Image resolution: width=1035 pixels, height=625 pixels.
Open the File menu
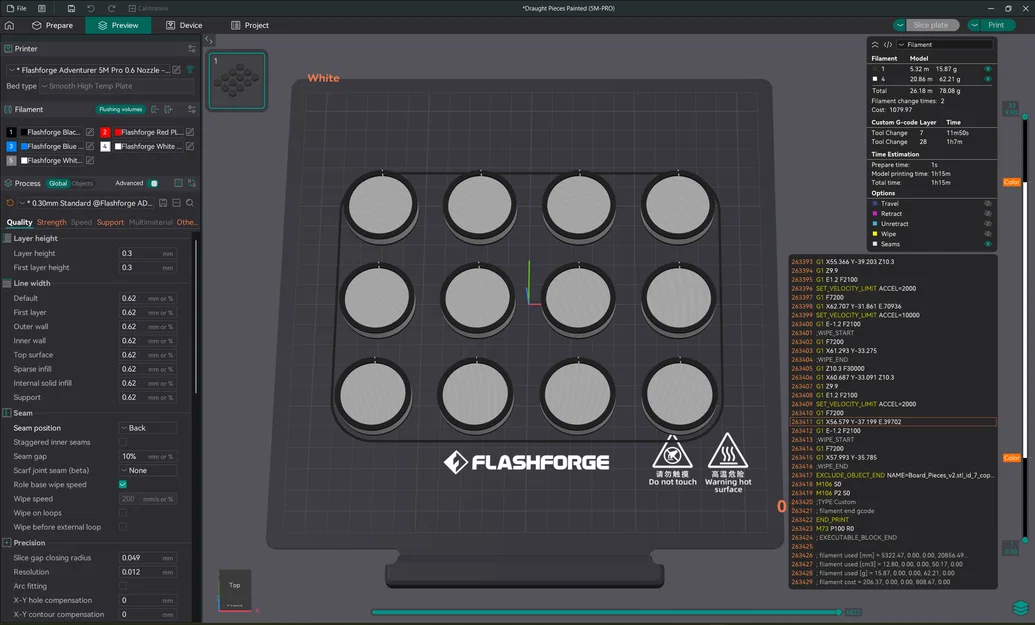click(17, 9)
